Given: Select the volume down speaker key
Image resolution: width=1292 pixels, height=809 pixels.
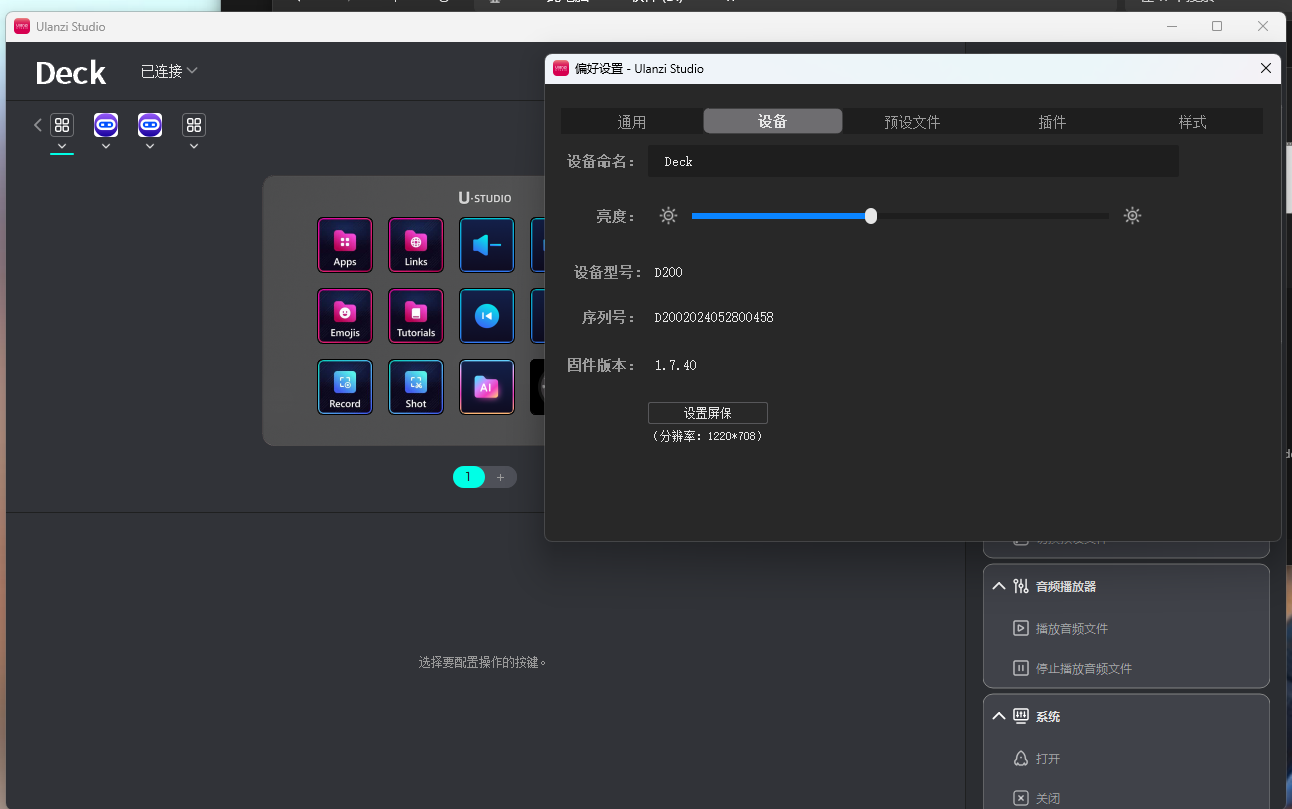Looking at the screenshot, I should [487, 245].
